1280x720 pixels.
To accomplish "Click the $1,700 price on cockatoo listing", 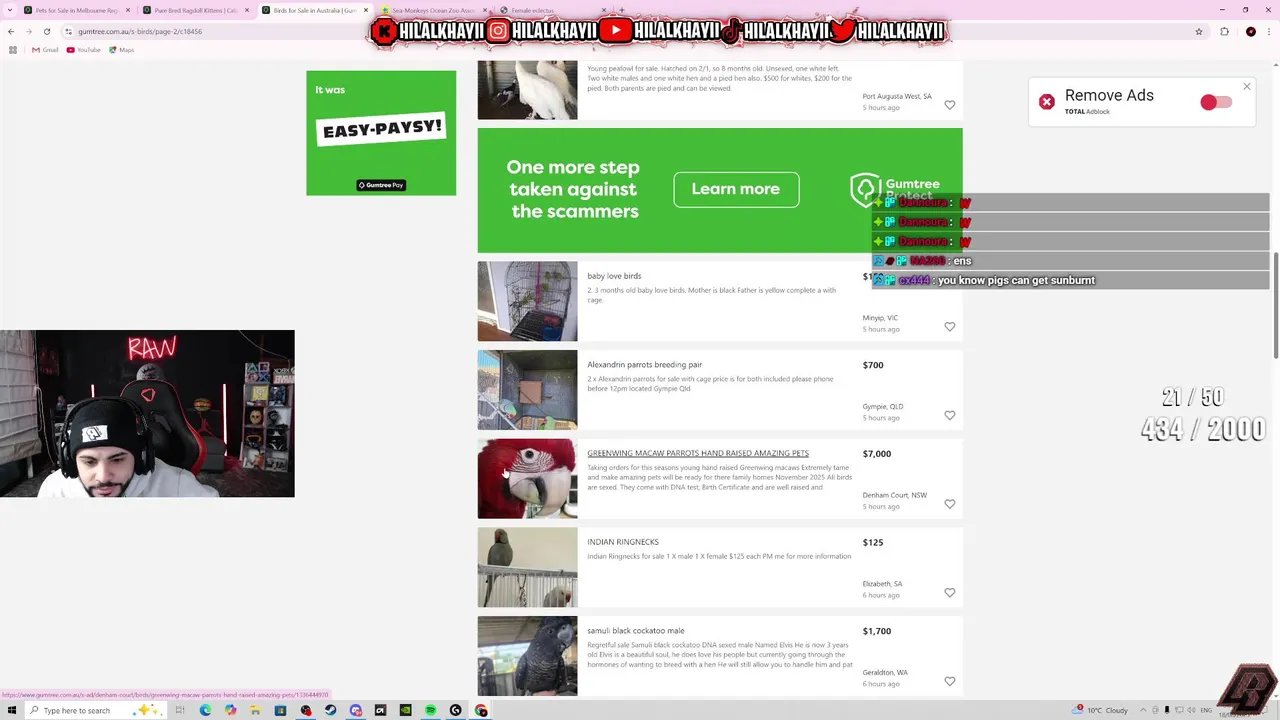I will click(x=877, y=631).
